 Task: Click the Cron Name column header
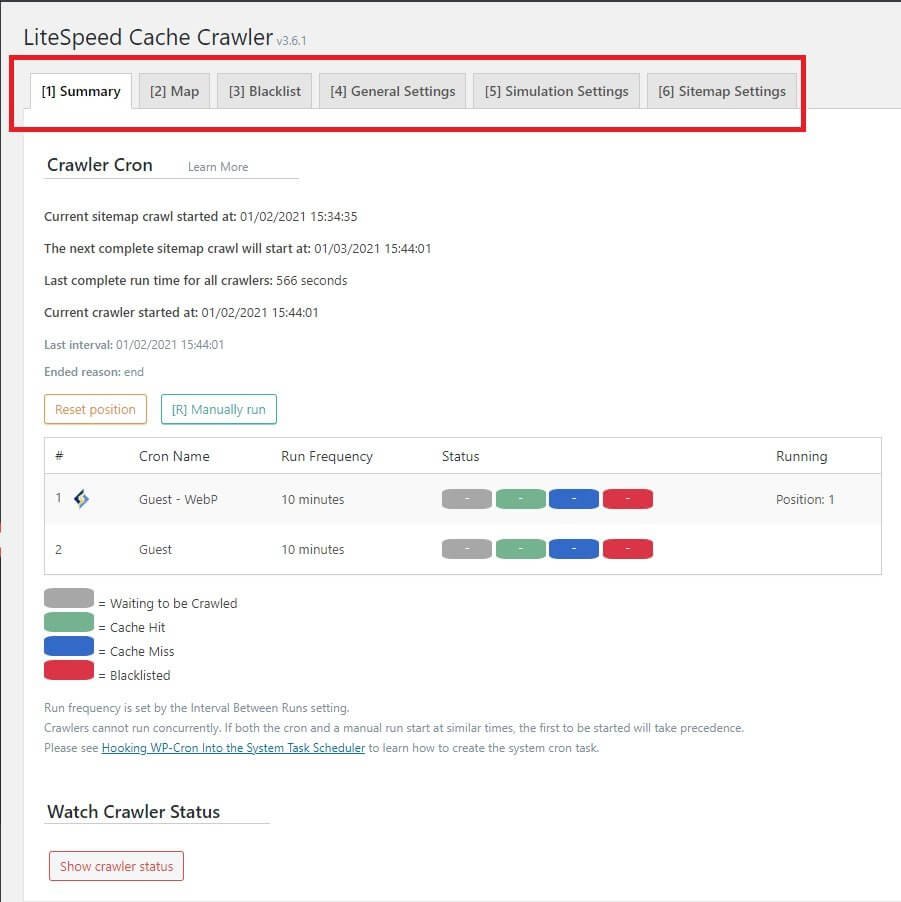[174, 456]
